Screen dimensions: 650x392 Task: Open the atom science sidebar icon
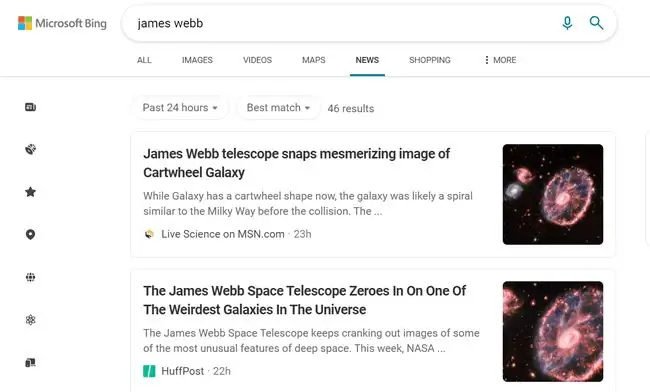[x=30, y=320]
